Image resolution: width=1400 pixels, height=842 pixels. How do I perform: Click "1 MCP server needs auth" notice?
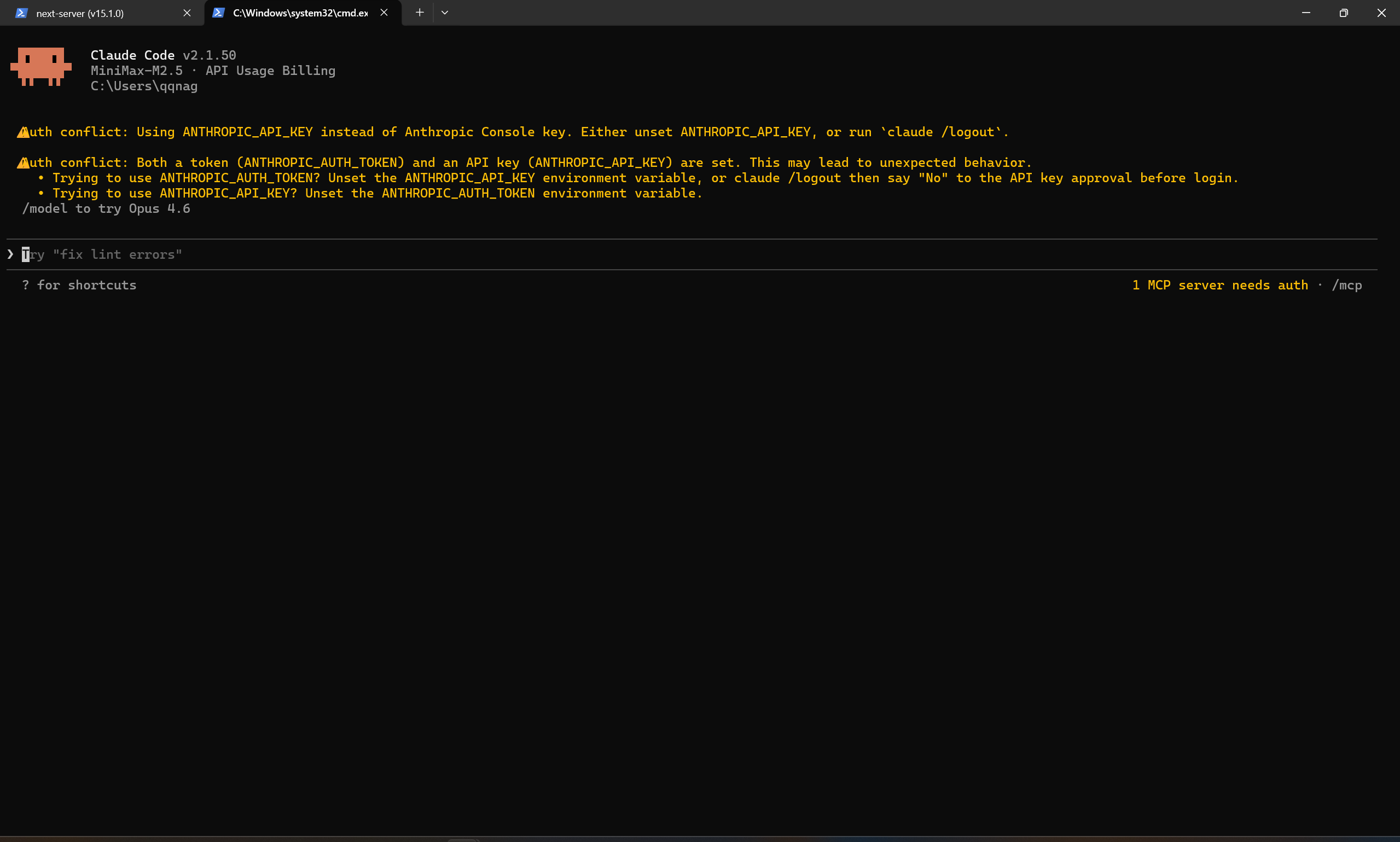(x=1219, y=286)
